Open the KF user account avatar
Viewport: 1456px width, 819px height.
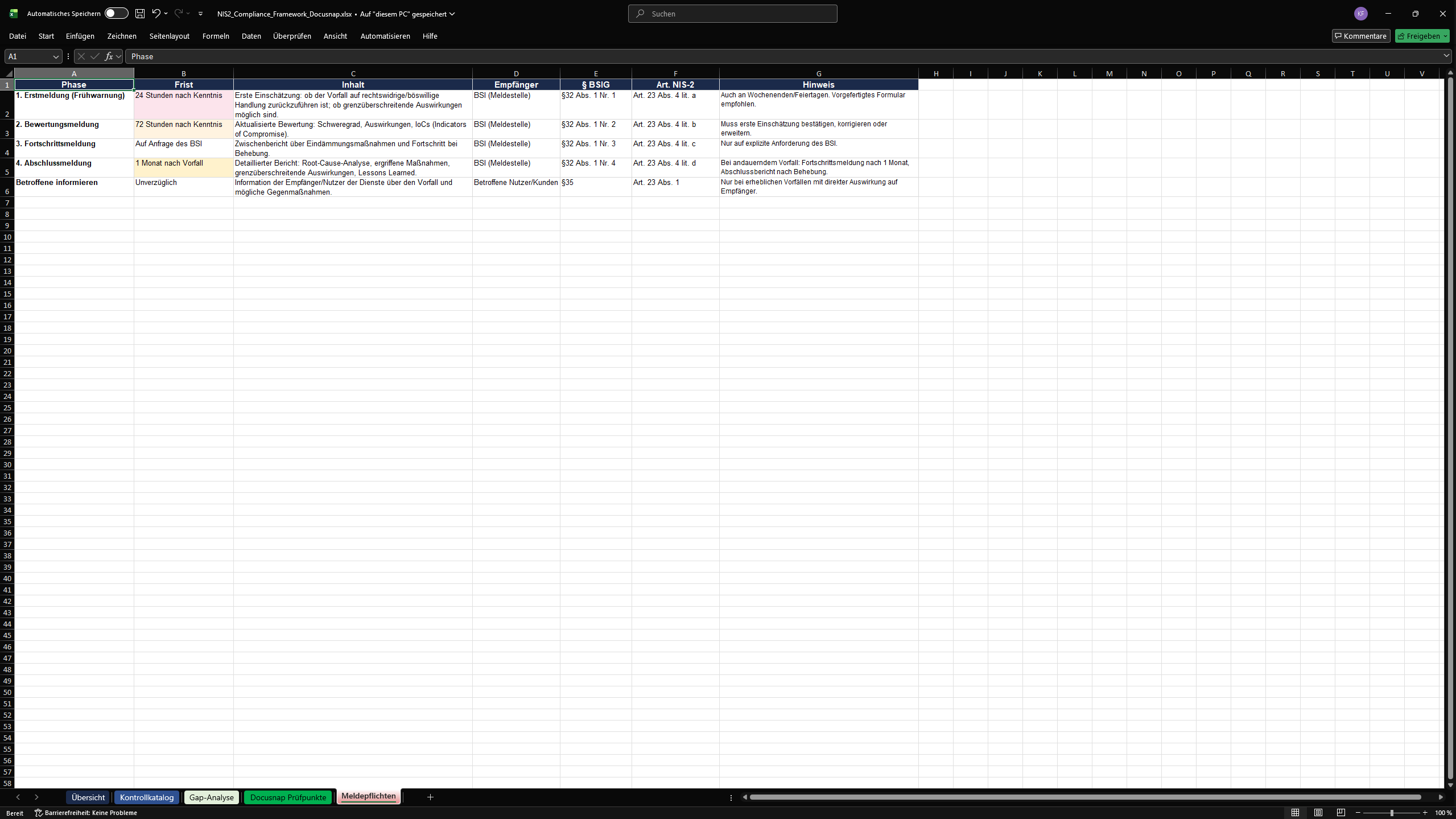(1360, 14)
